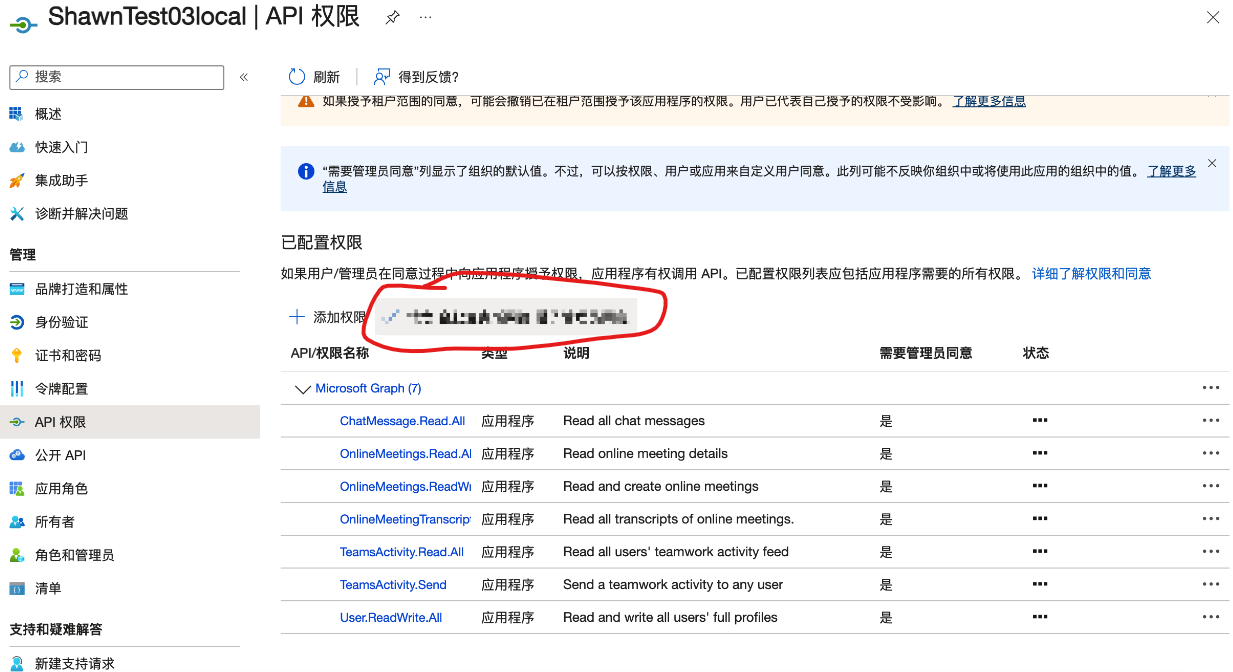The image size is (1233, 672).
Task: Open OnlineMeetingTranscript permission link
Action: pyautogui.click(x=405, y=519)
